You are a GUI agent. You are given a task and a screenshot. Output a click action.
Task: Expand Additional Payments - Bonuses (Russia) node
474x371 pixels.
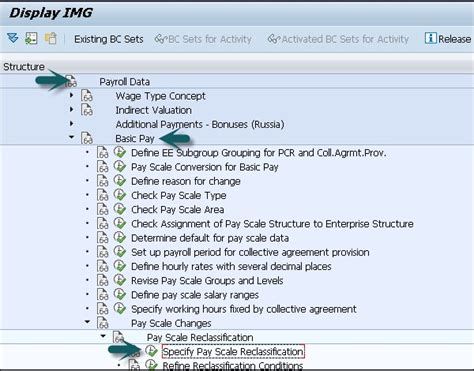tap(71, 124)
